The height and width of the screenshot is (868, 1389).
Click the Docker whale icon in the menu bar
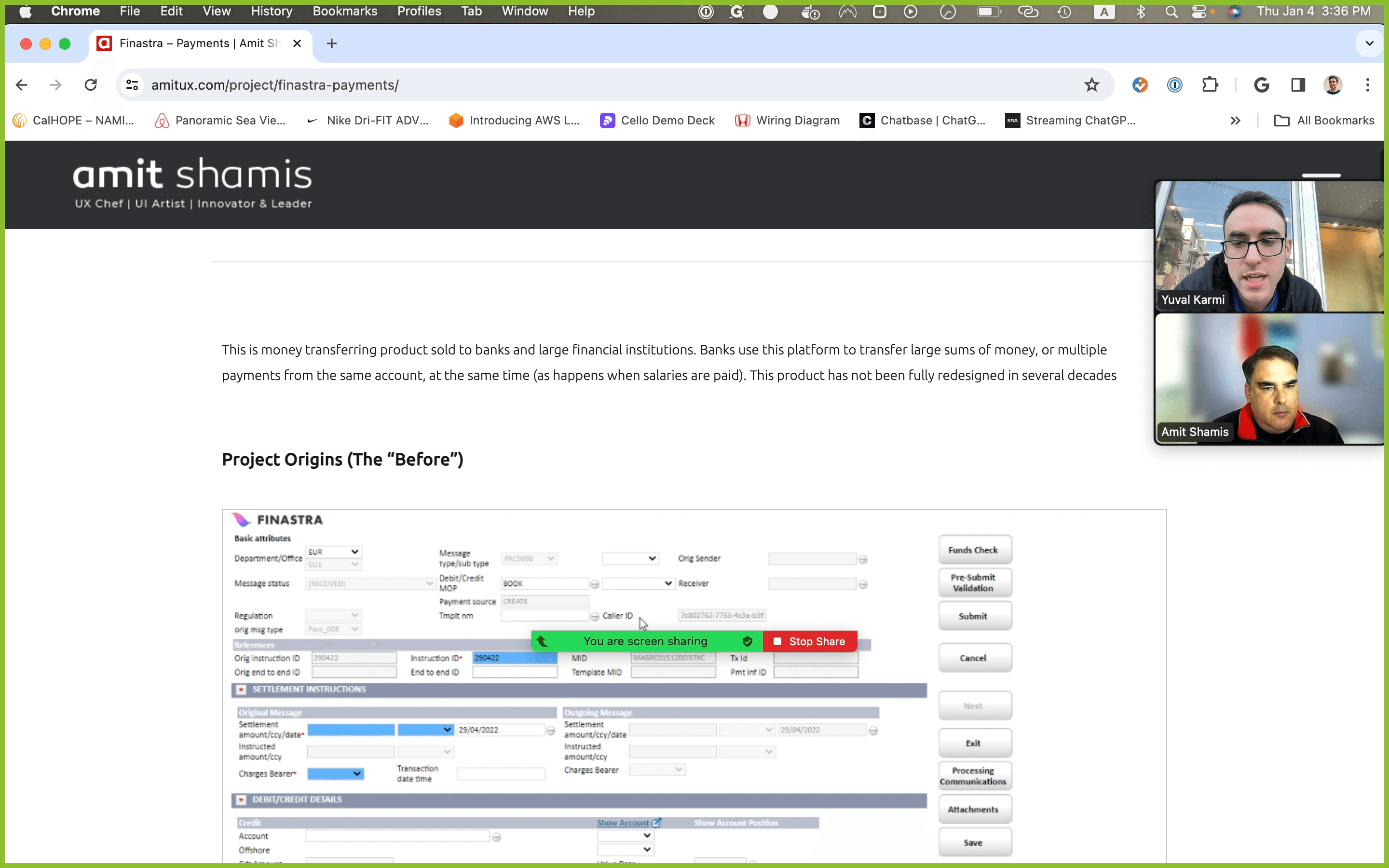(810, 12)
